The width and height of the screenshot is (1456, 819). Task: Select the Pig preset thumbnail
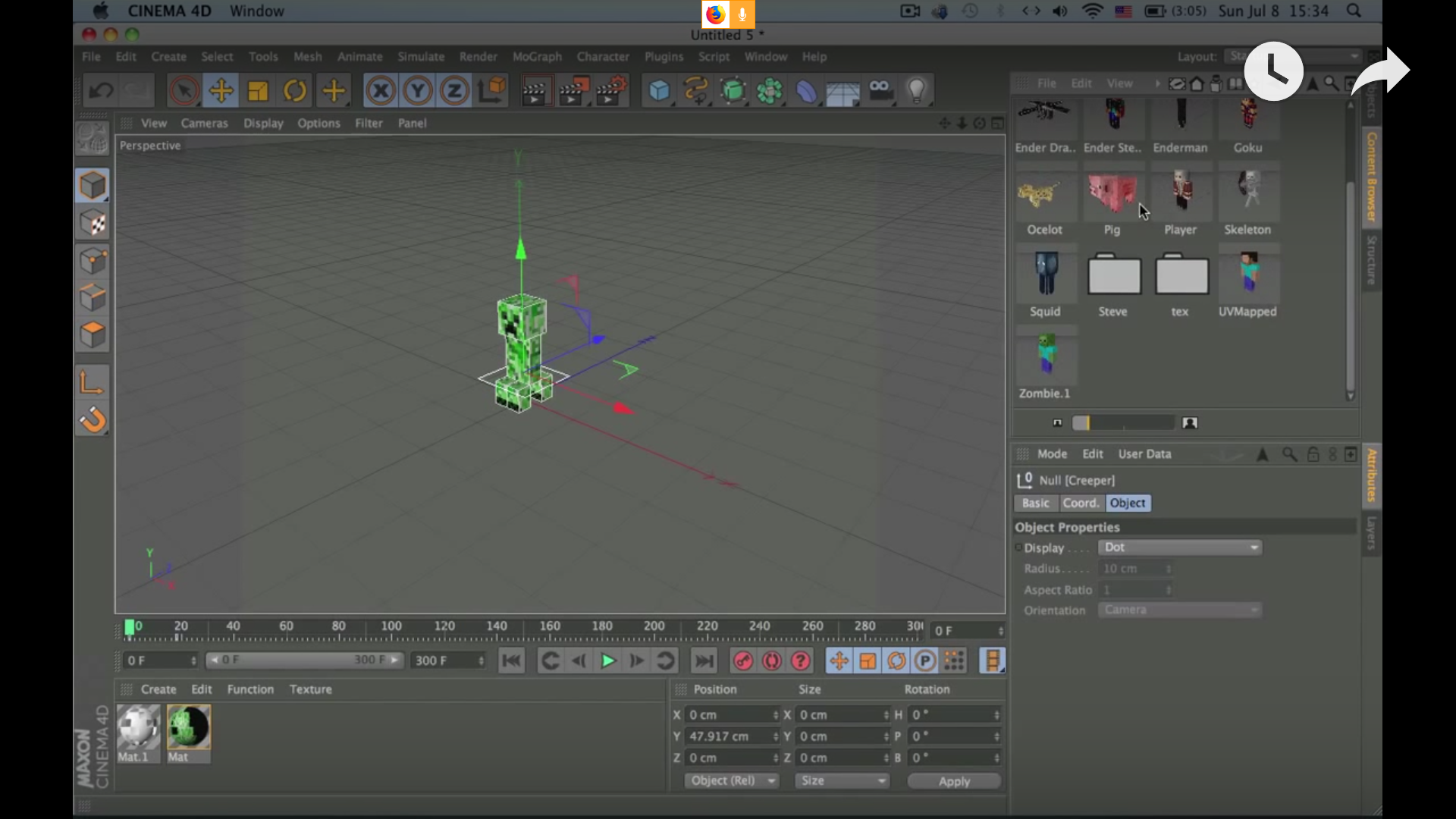click(1112, 194)
